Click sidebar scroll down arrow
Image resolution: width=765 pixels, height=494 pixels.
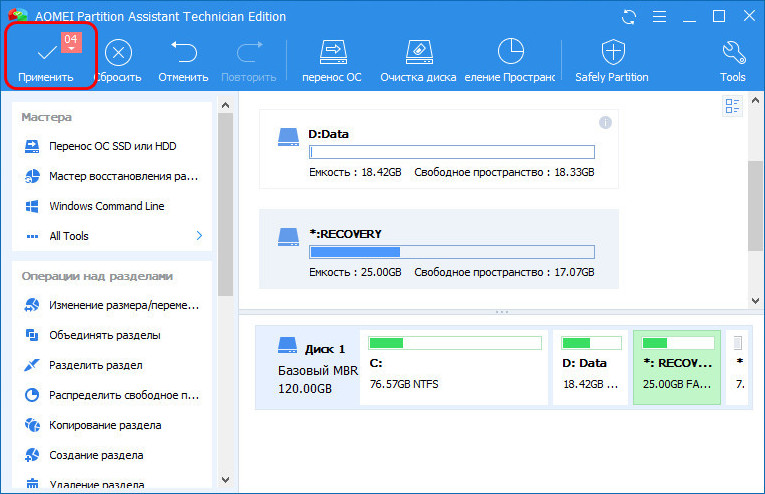coord(225,480)
